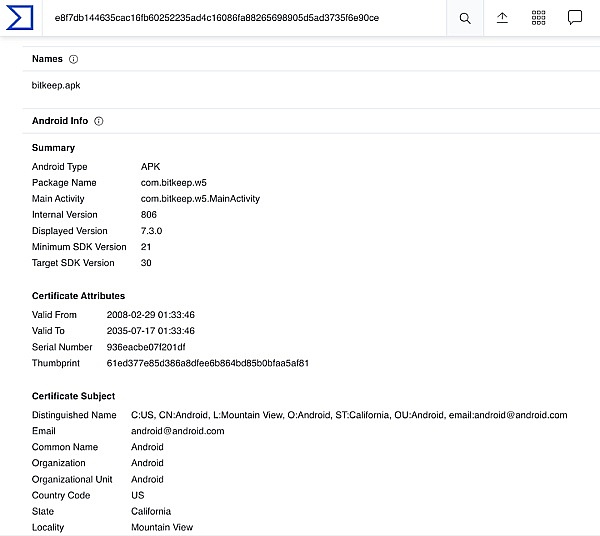Open the apps grid icon

tap(538, 18)
